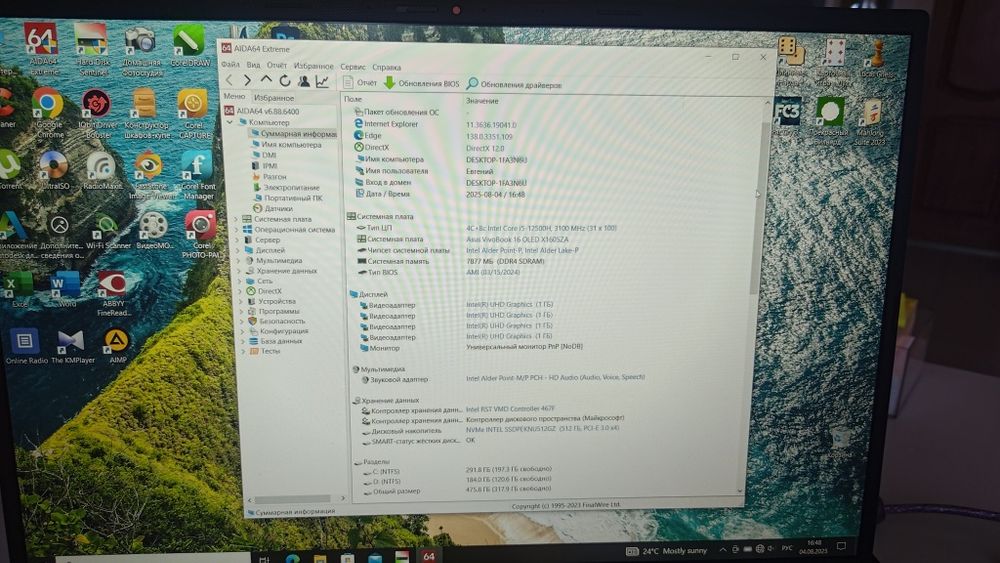Open Online Radio desktop icon
The width and height of the screenshot is (1000, 563).
point(26,347)
